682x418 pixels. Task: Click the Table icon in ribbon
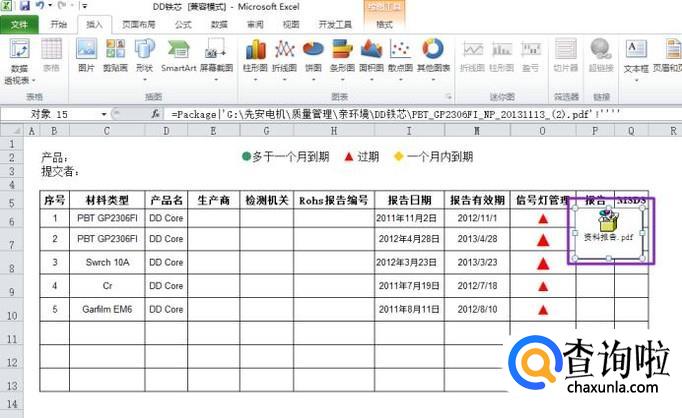pyautogui.click(x=51, y=55)
